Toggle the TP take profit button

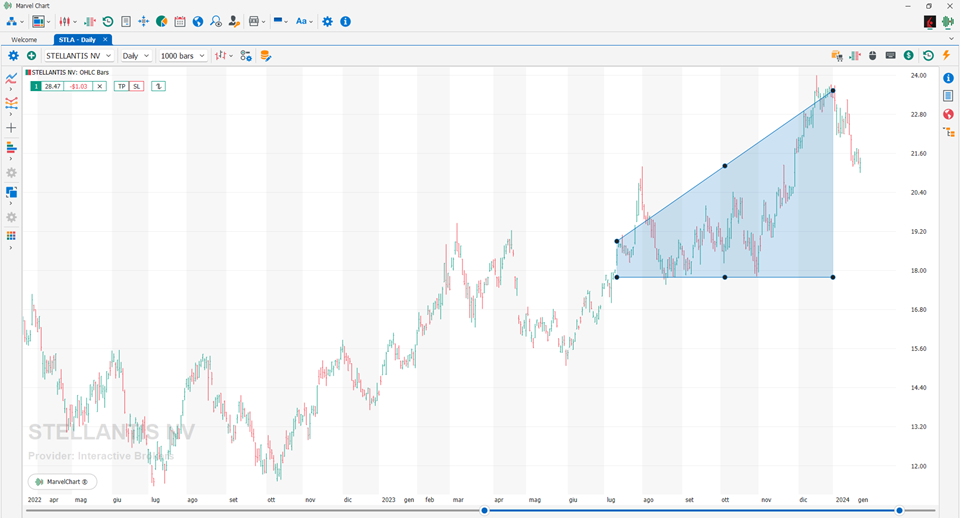(x=121, y=86)
